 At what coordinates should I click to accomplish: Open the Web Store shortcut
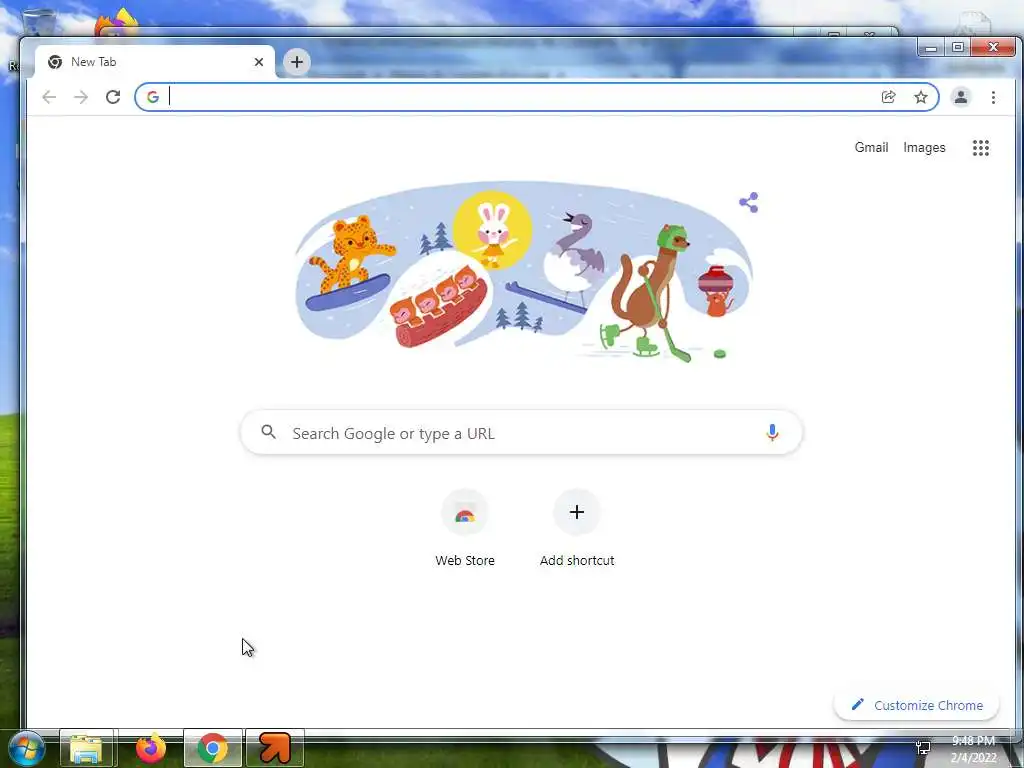pyautogui.click(x=465, y=528)
